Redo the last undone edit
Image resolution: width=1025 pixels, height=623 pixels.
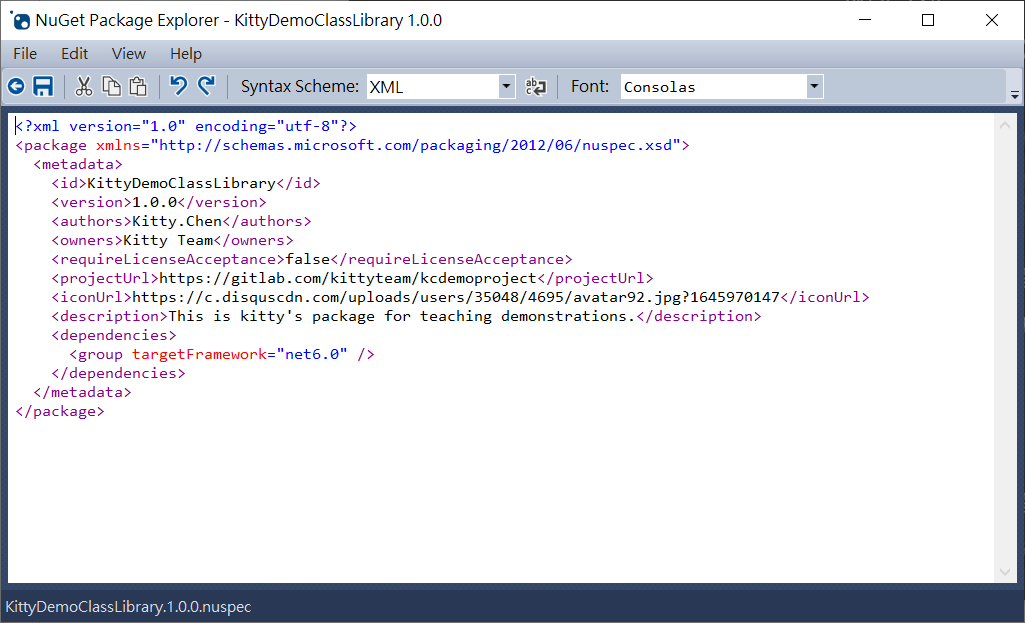point(207,86)
